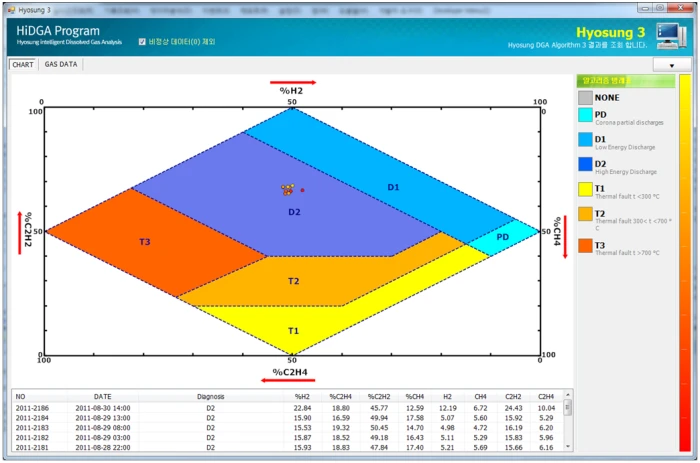Click the date 2011-08-29 08:00

click(x=103, y=428)
